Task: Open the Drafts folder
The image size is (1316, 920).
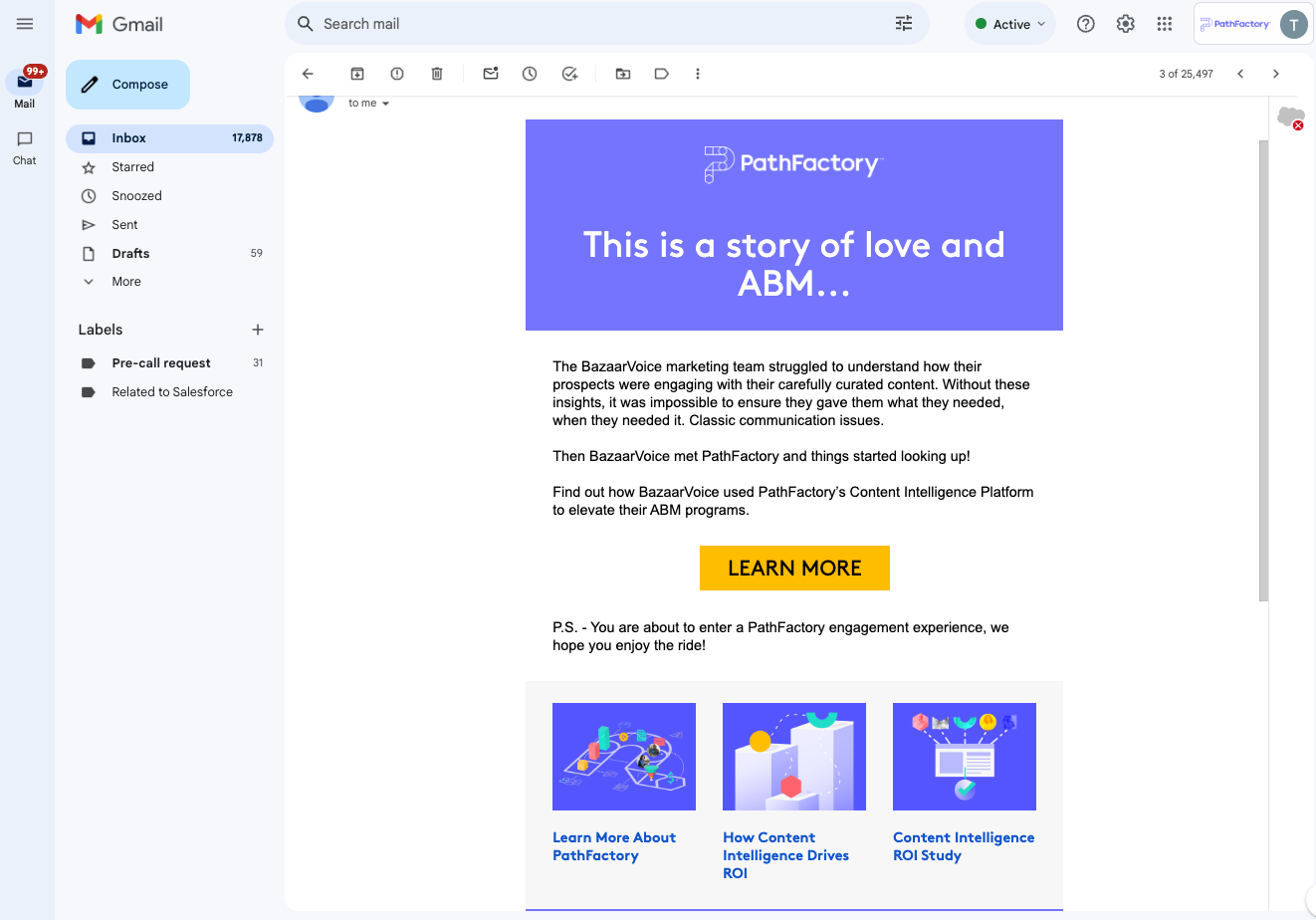Action: click(130, 254)
